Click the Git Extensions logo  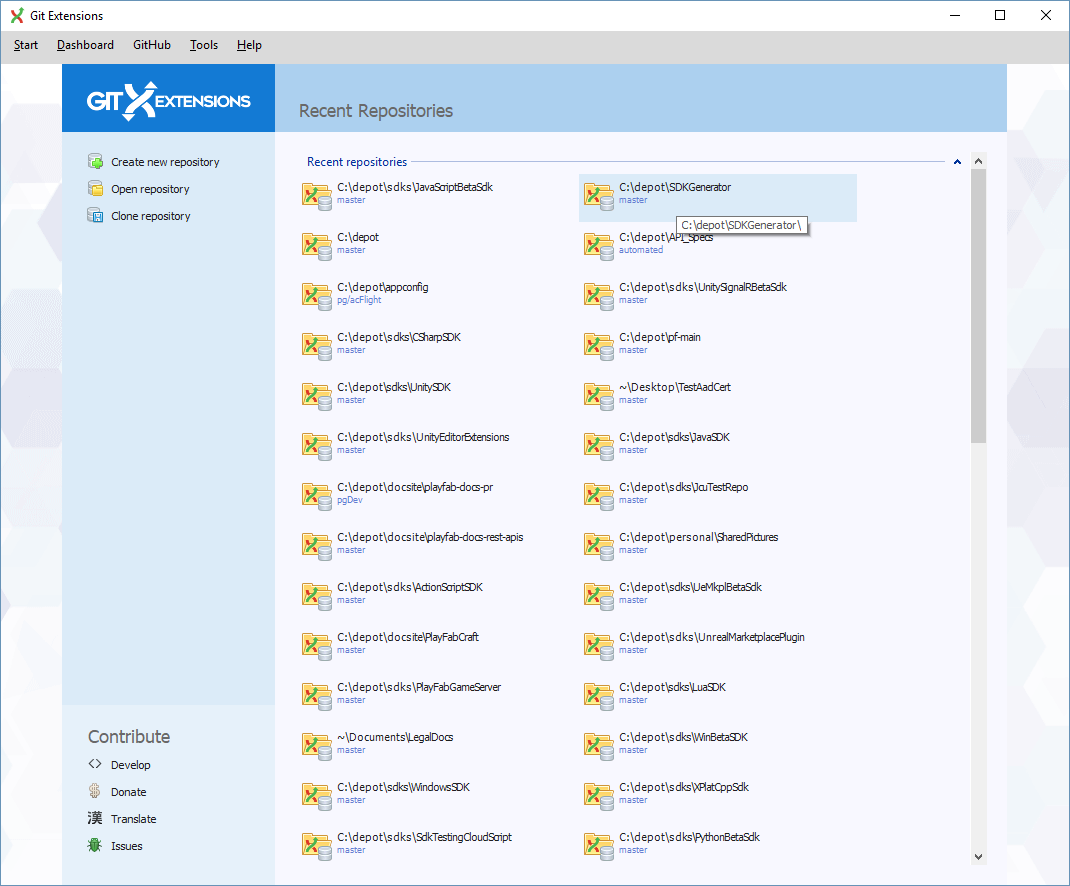tap(168, 97)
